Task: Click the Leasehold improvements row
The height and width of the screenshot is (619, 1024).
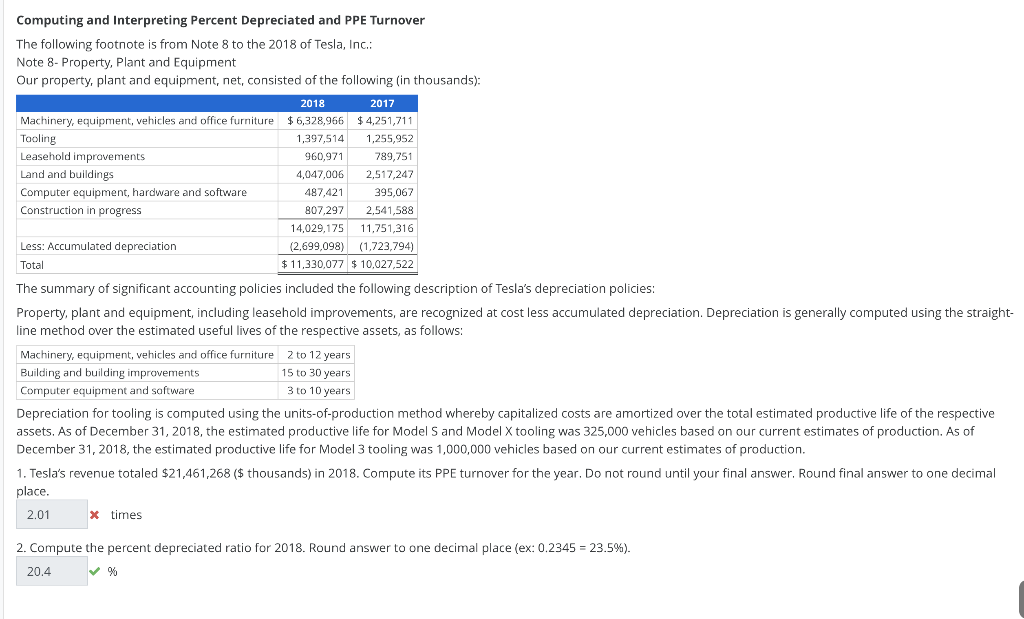Action: 82,156
